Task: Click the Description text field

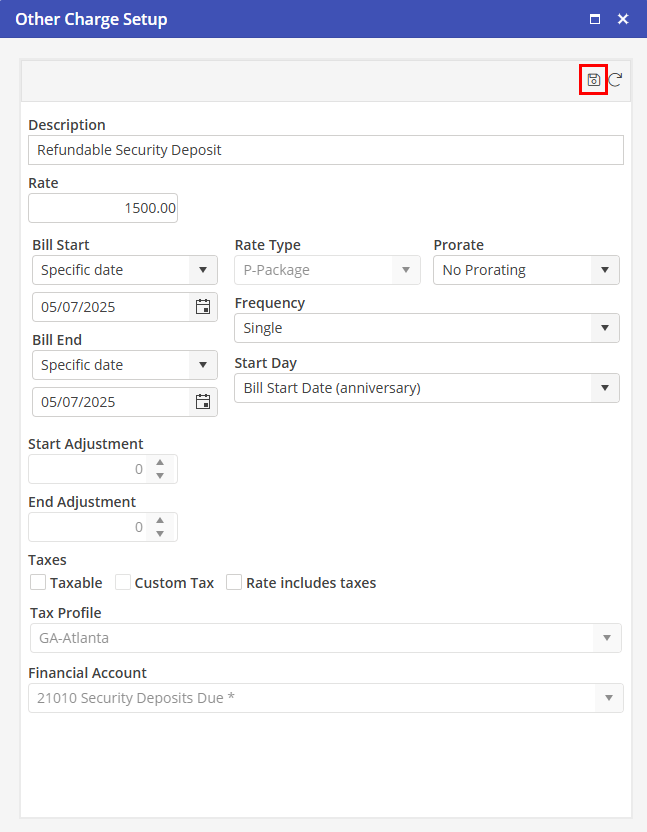Action: pos(325,150)
